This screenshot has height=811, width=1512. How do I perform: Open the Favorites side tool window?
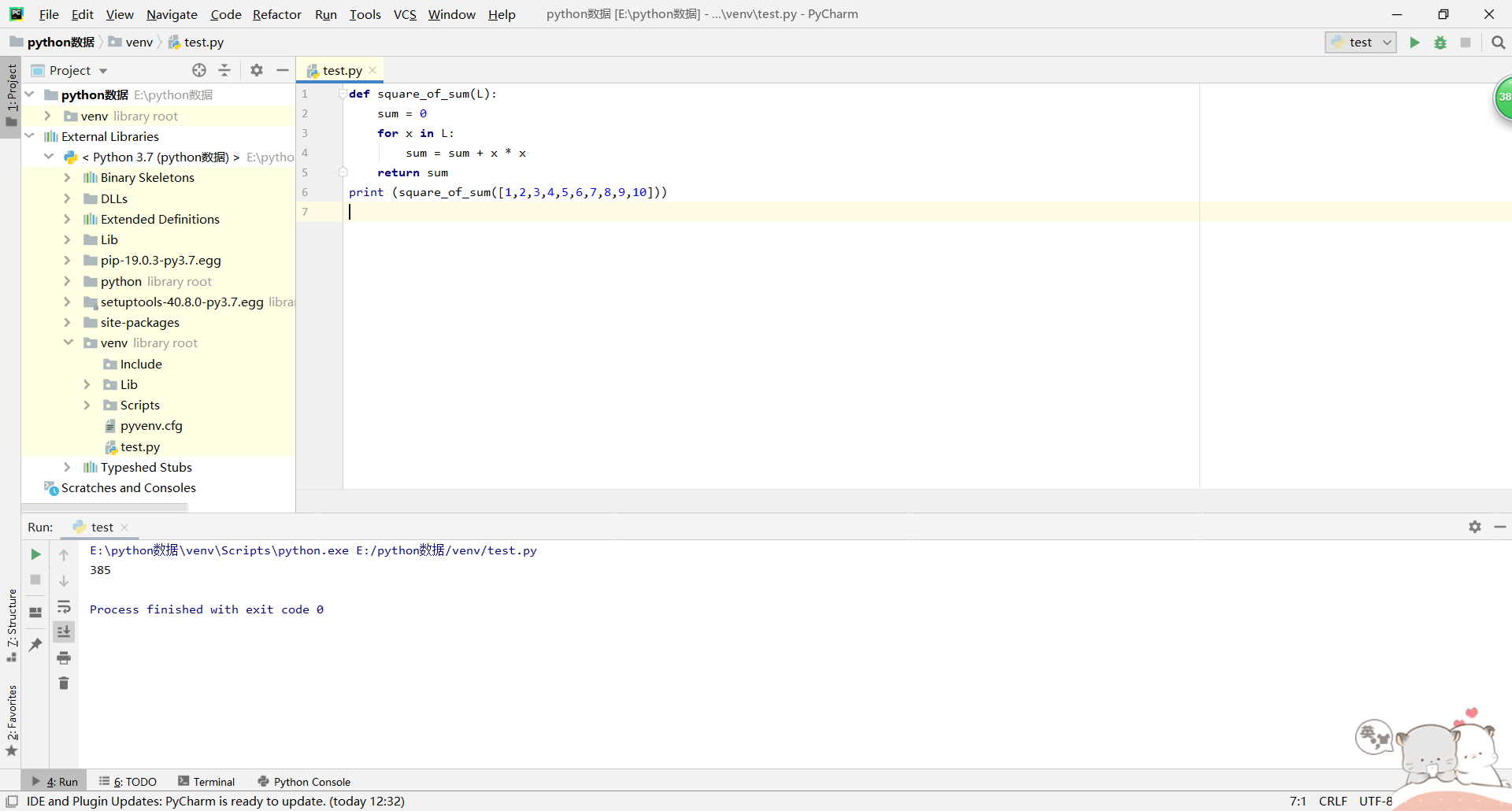click(11, 720)
